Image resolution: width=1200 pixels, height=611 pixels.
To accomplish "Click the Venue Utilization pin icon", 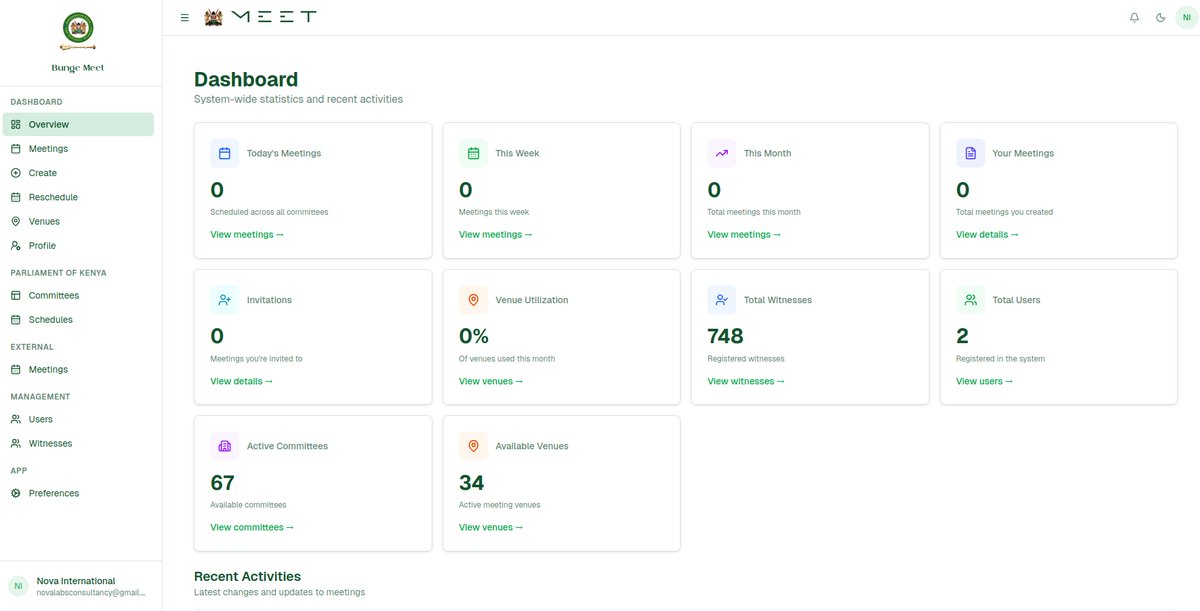I will 473,300.
